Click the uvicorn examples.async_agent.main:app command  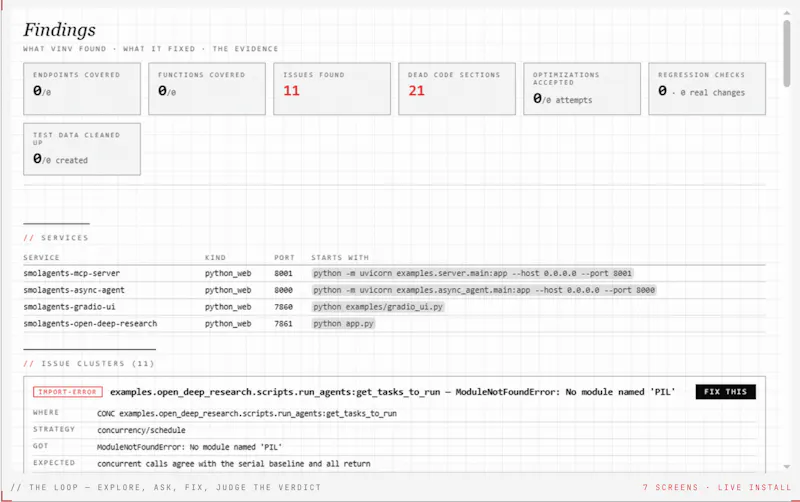484,290
